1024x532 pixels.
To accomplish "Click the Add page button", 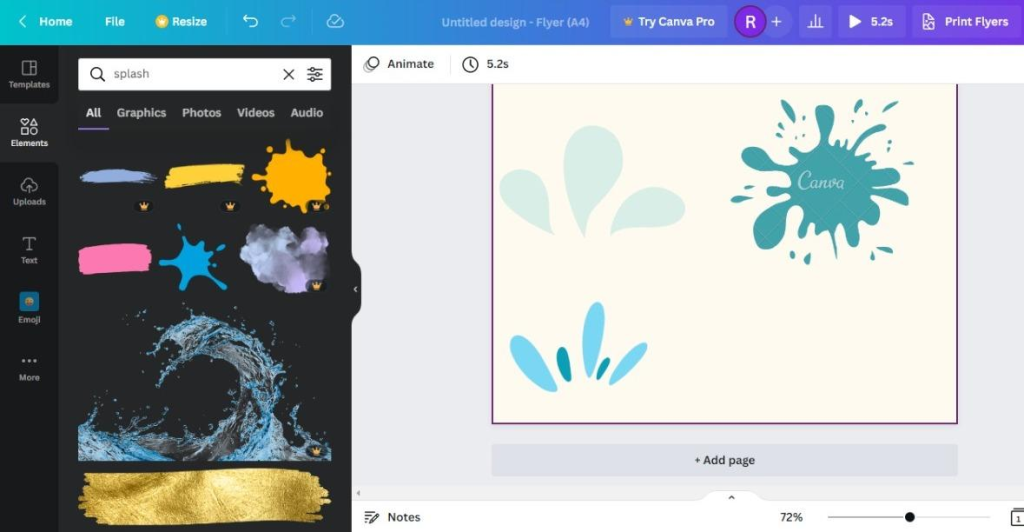I will [724, 460].
